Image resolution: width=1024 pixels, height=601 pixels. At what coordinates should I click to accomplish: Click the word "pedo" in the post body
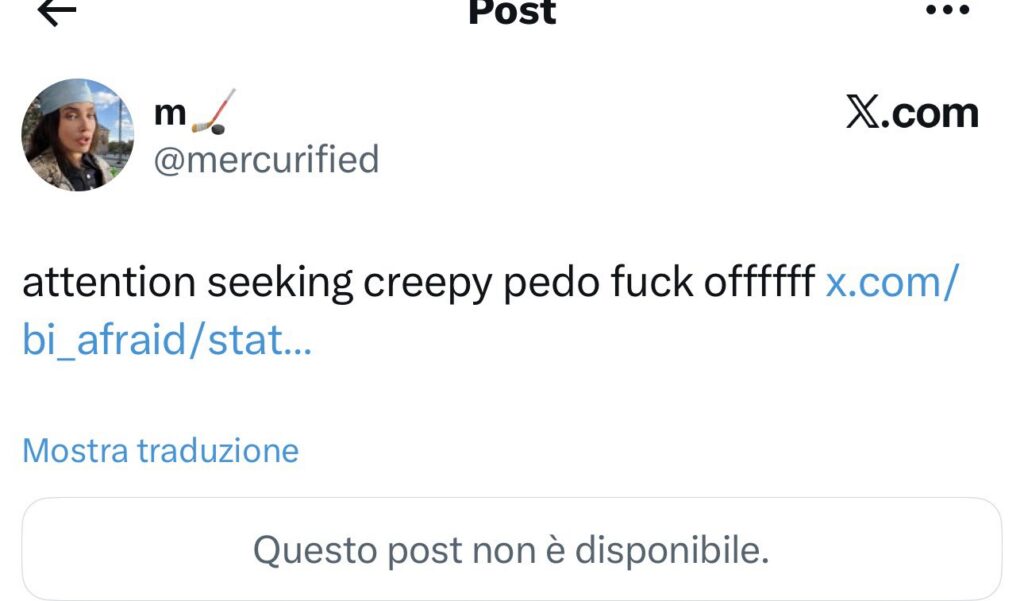551,284
